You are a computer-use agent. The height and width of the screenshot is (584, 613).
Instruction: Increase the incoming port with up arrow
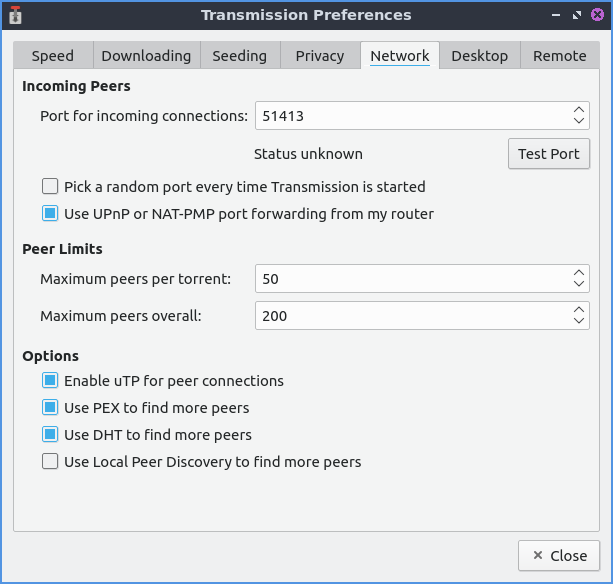(579, 110)
